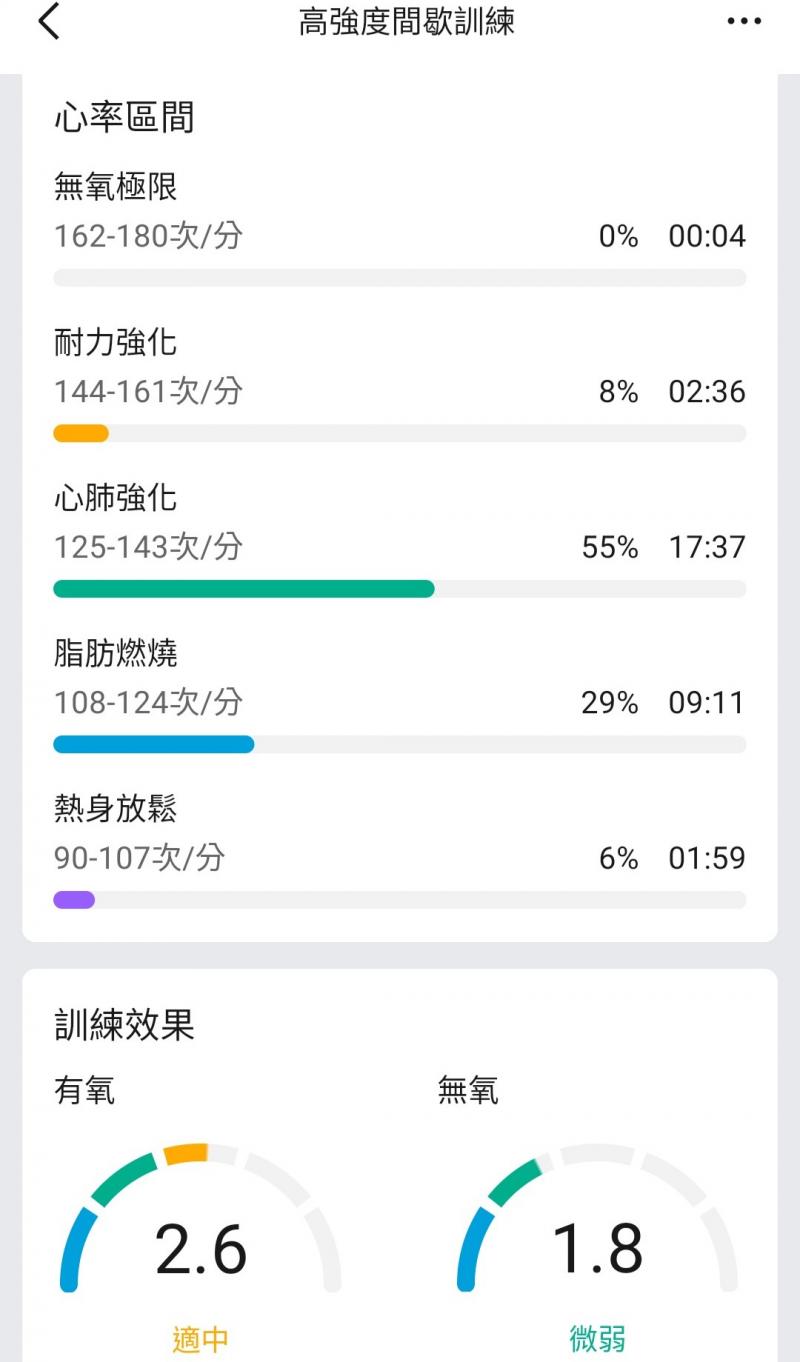
Task: Tap the 無氧極限 empty progress bar
Action: point(400,278)
